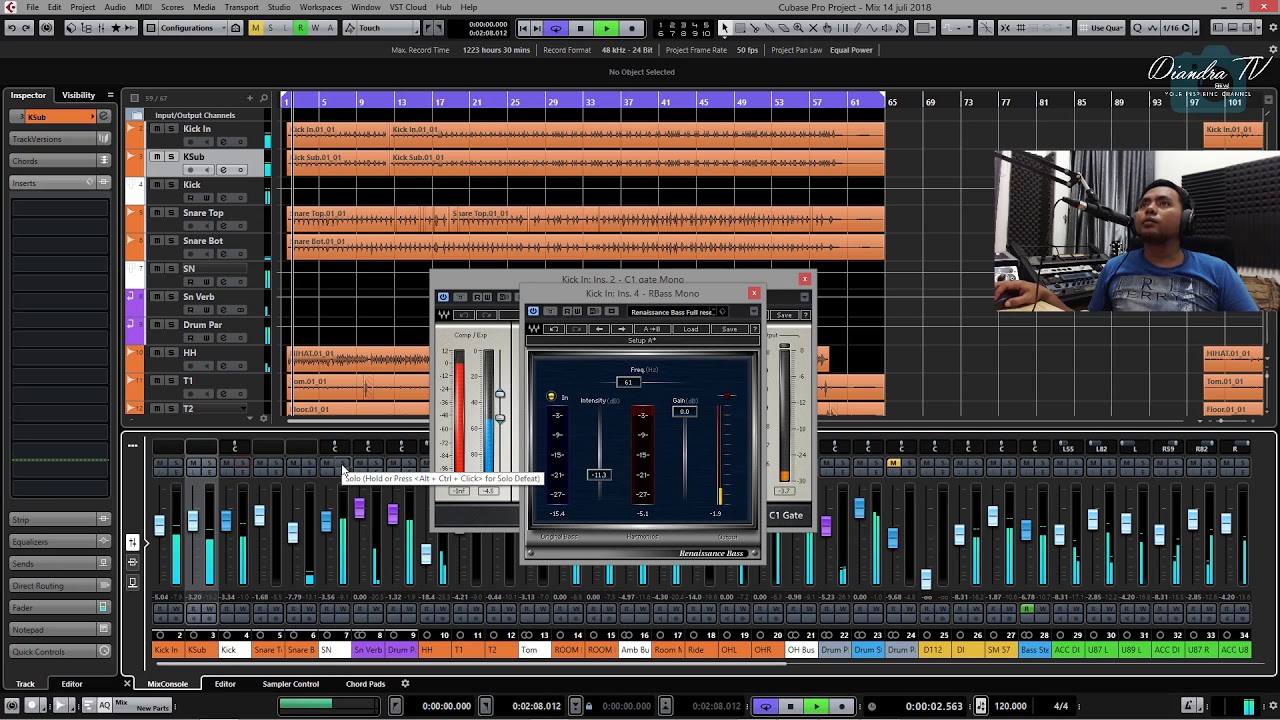Click Bass Stx channel label in mixer

[1034, 650]
